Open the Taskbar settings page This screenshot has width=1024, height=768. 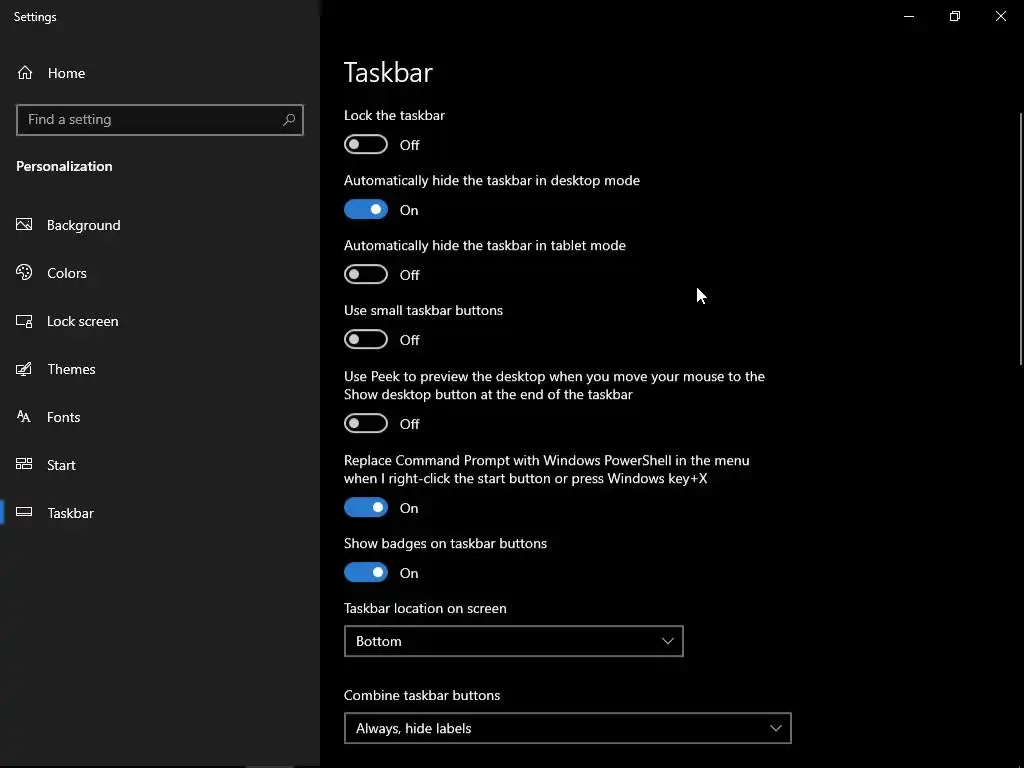(x=70, y=513)
